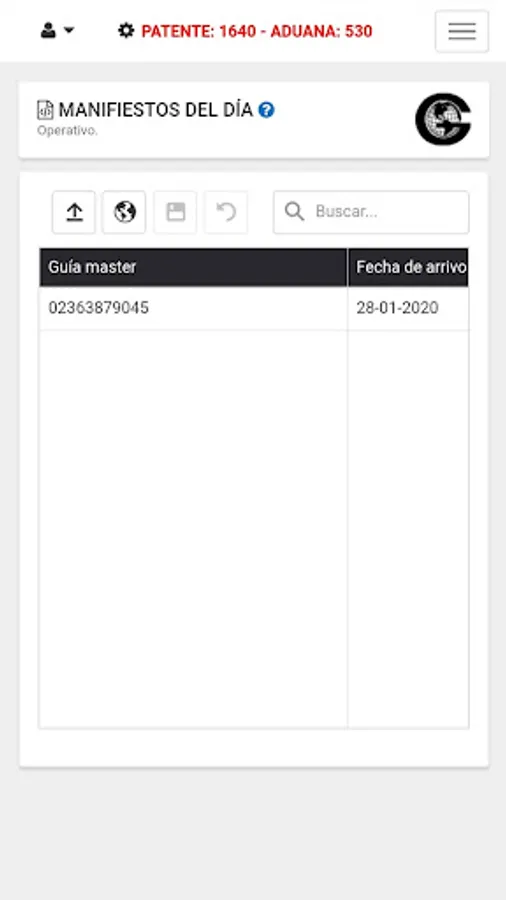Viewport: 506px width, 900px height.
Task: Sort by the Fecha de arribo column header
Action: 408,267
